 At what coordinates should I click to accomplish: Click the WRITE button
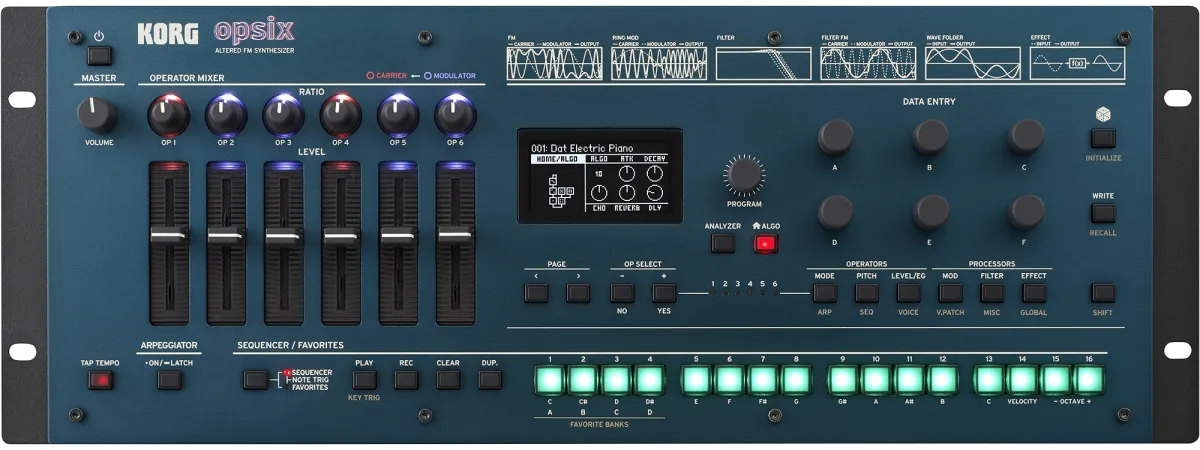1103,213
